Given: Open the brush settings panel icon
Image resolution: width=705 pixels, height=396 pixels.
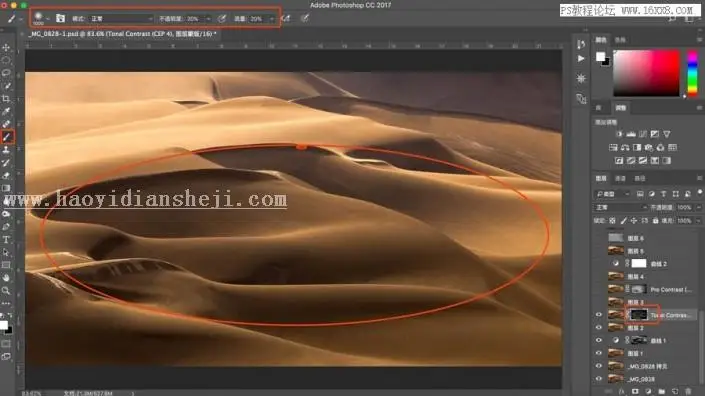Looking at the screenshot, I should (61, 18).
